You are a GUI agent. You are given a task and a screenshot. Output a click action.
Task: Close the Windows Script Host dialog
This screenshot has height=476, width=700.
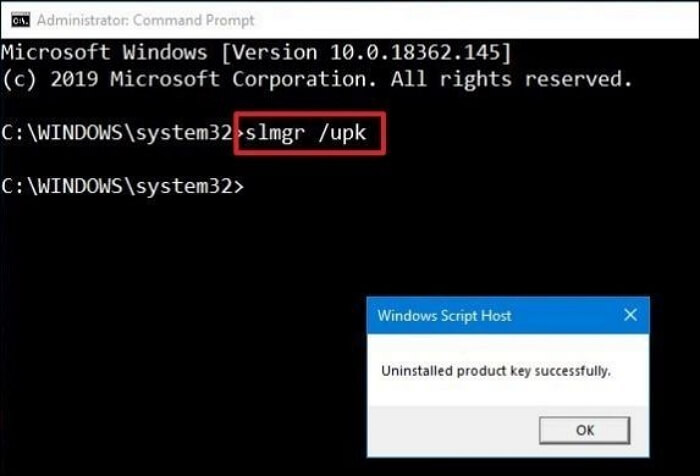630,316
